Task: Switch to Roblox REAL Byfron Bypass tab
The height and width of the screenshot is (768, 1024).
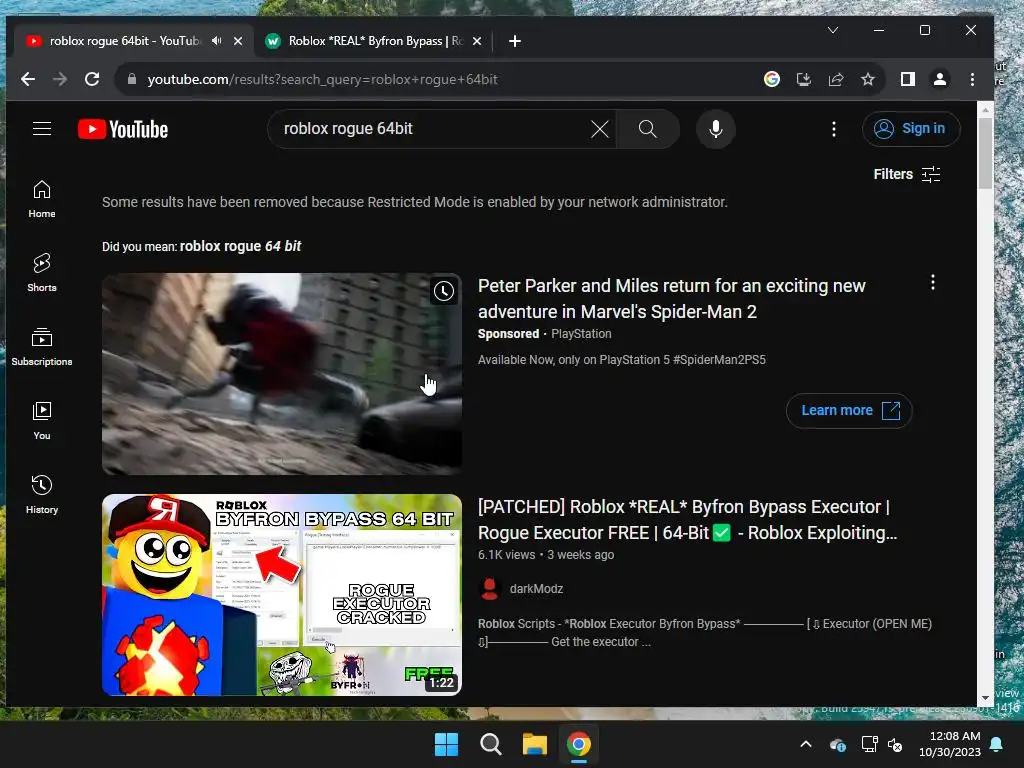Action: 376,40
